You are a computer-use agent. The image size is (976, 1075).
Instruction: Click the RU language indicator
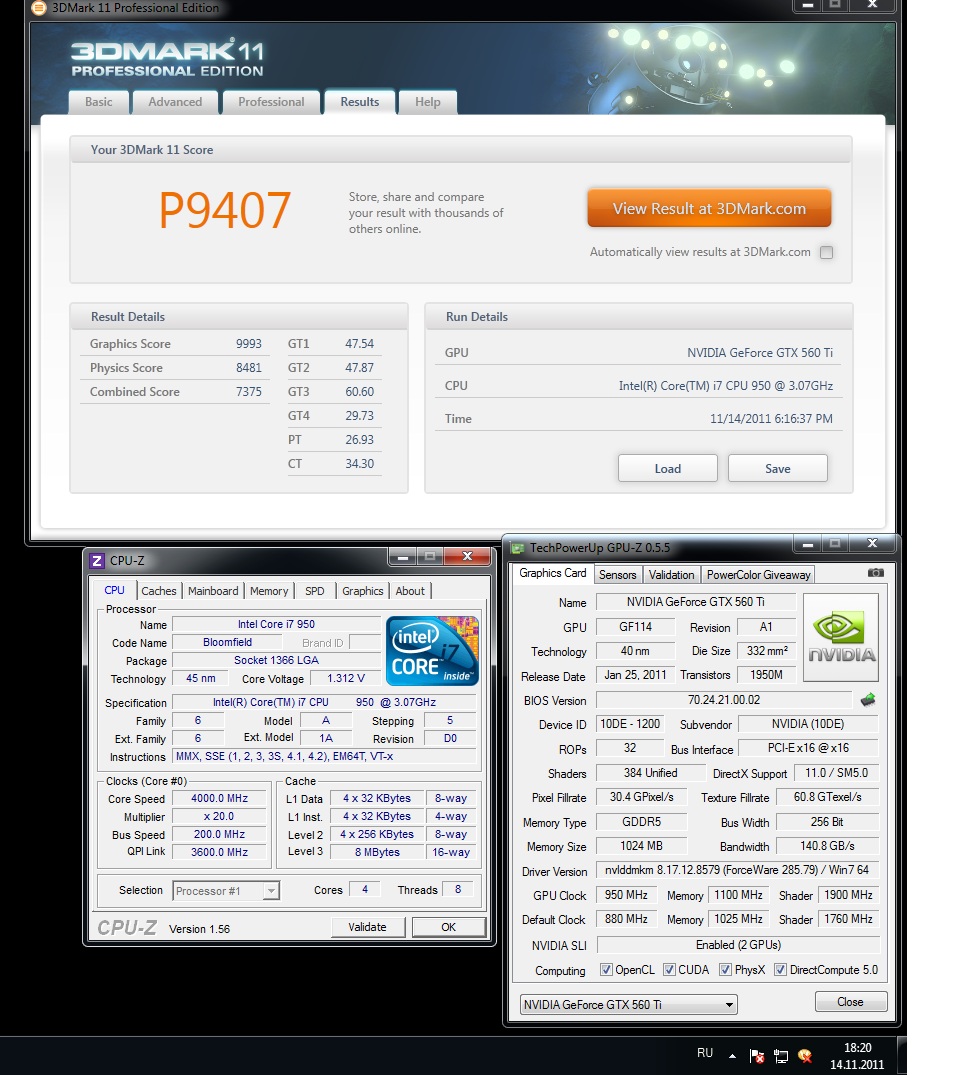pyautogui.click(x=705, y=1053)
